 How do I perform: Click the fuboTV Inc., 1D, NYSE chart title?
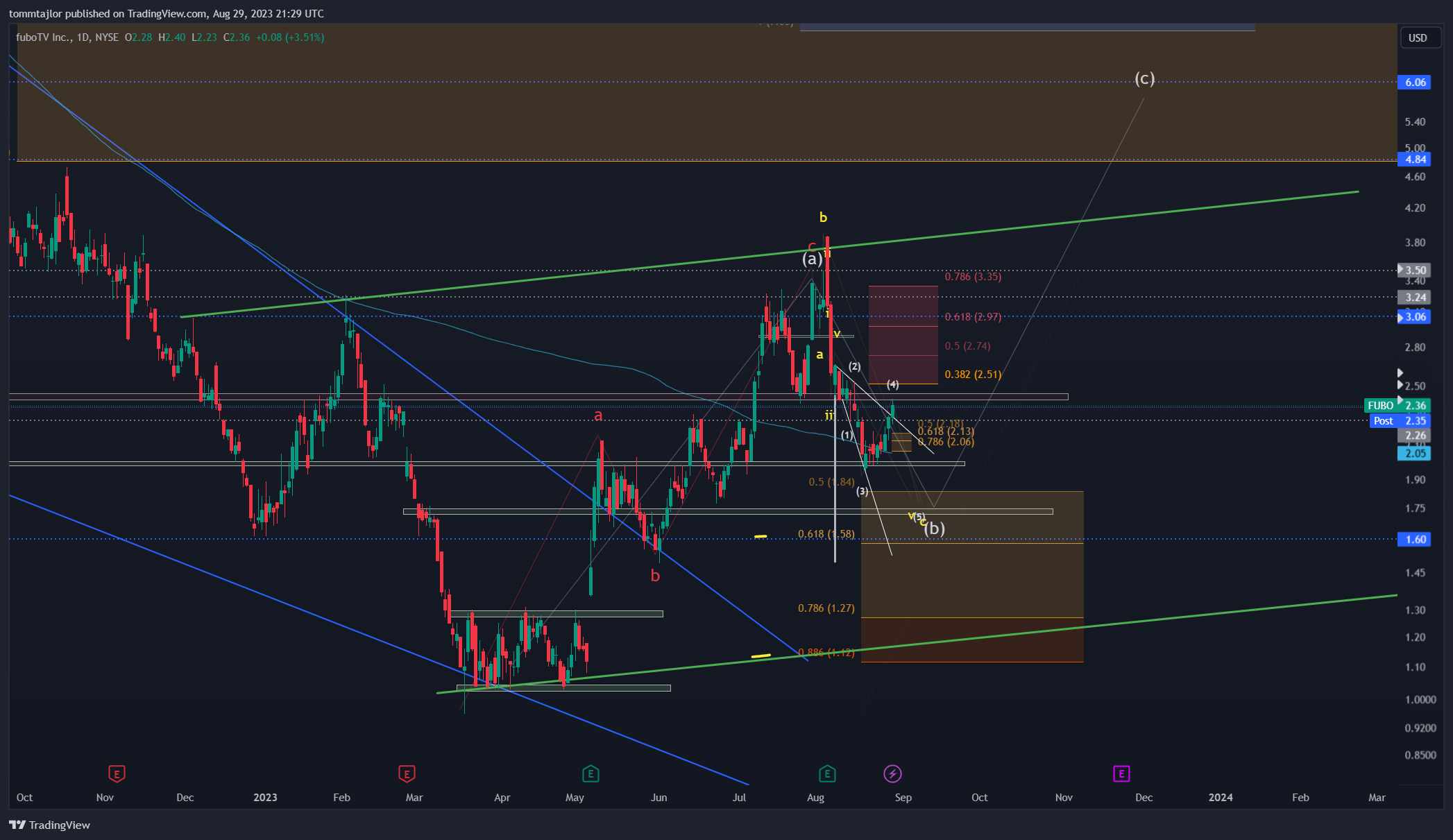(67, 37)
